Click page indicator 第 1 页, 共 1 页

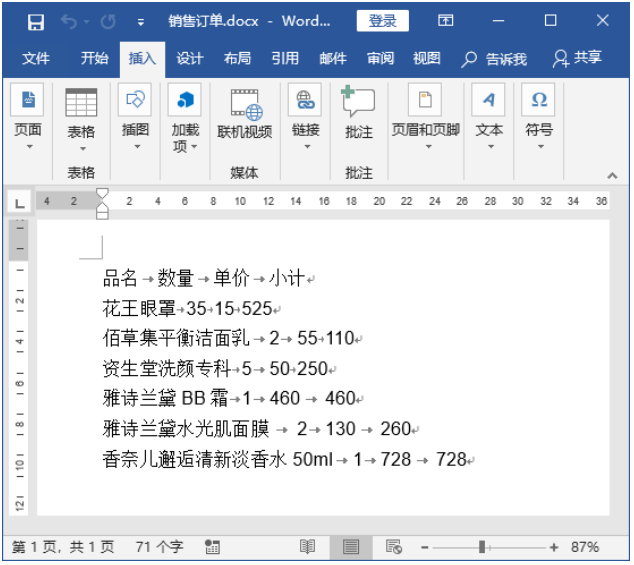pos(63,547)
